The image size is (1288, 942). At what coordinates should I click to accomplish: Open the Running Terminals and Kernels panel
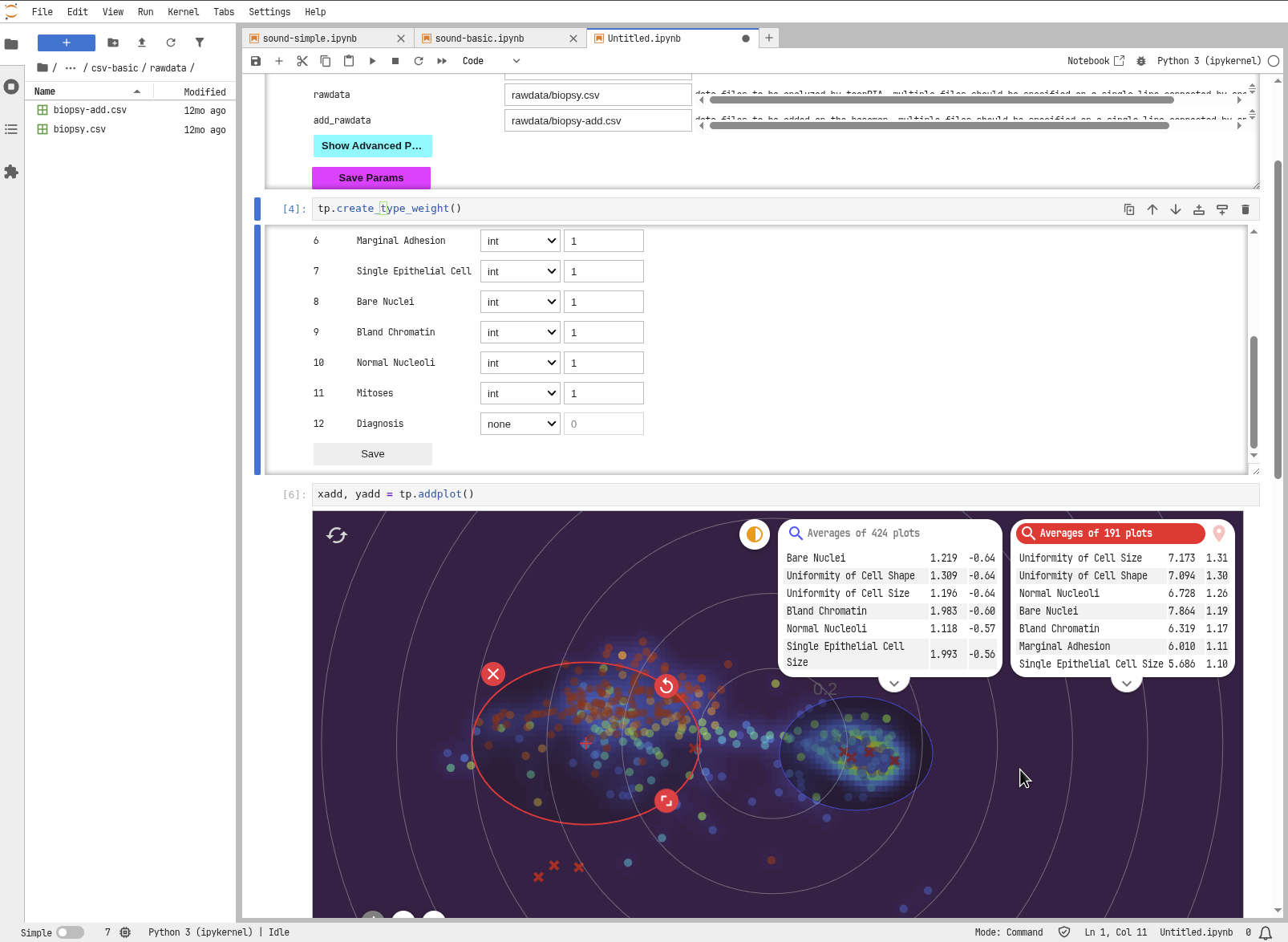click(x=11, y=87)
